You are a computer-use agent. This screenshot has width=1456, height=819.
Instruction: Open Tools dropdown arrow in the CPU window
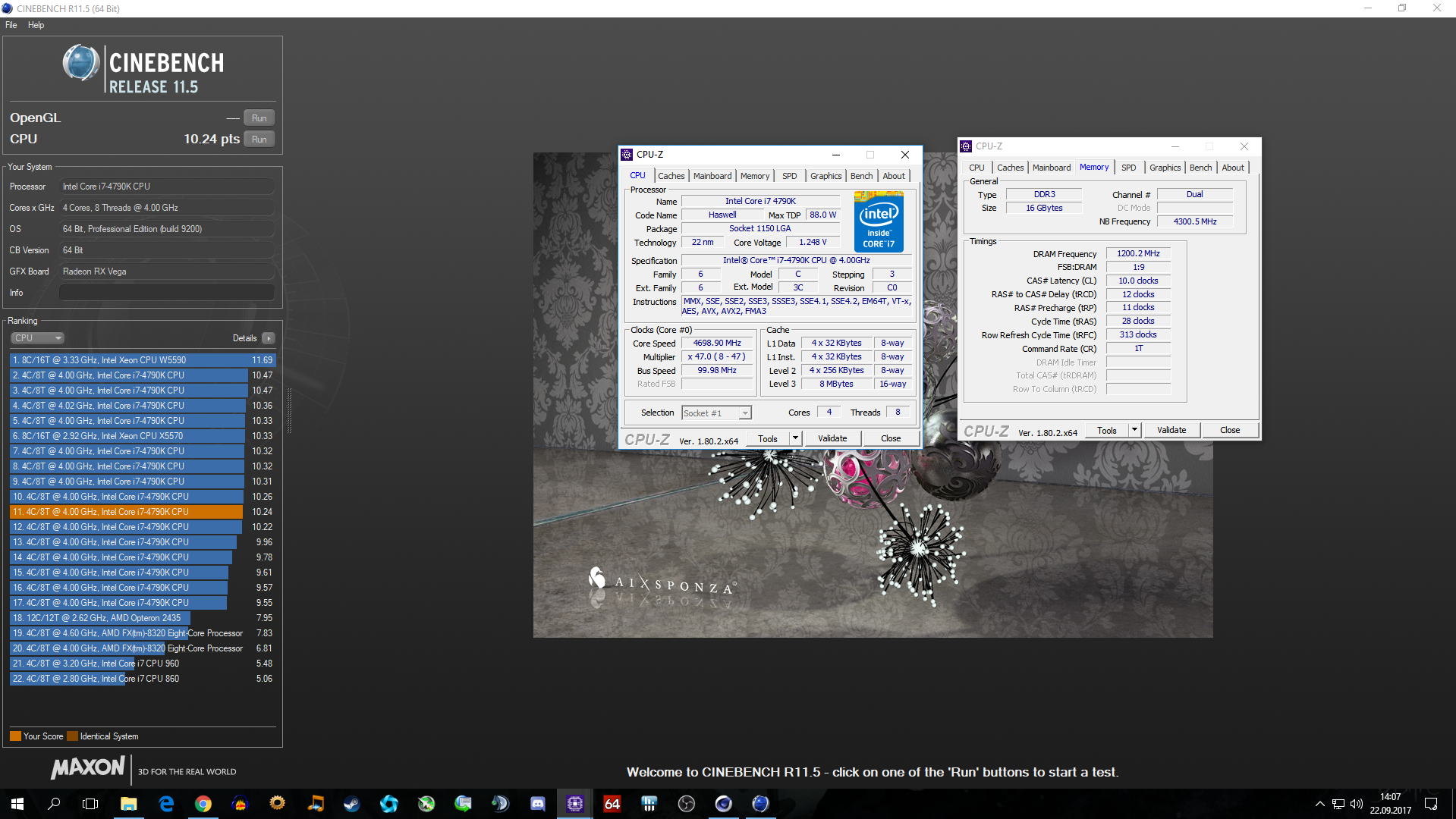tap(795, 439)
